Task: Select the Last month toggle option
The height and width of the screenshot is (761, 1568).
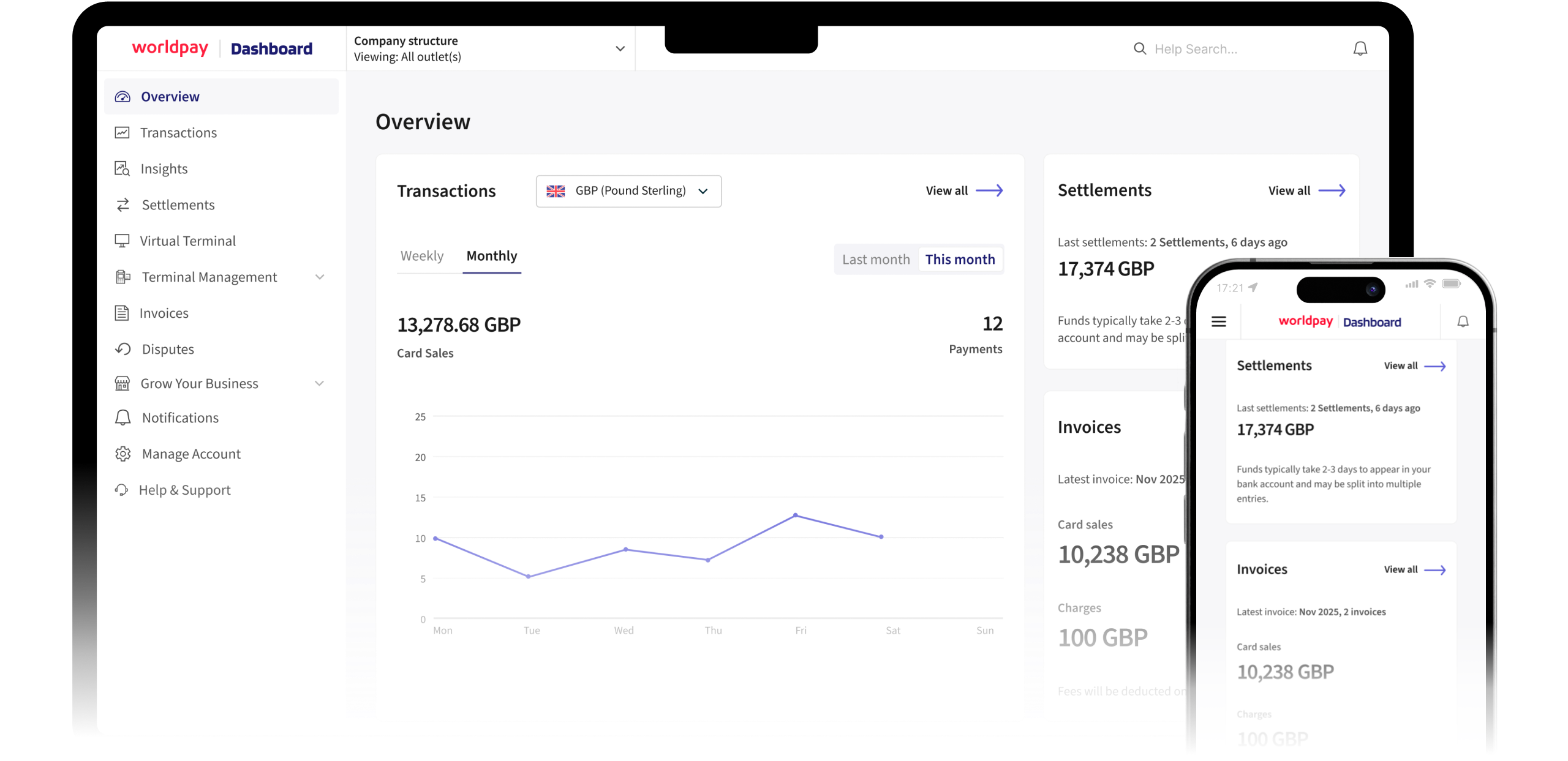Action: pos(876,260)
